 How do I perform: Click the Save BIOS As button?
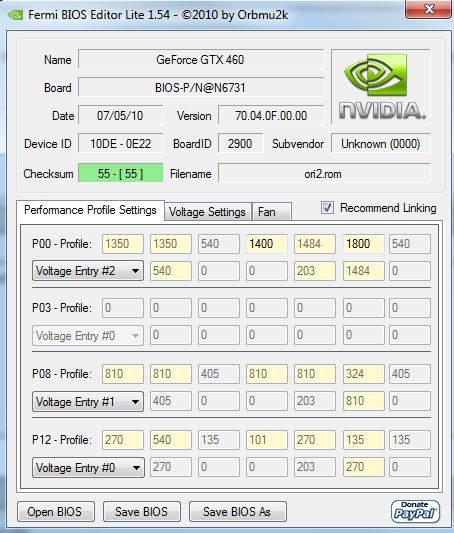pos(238,512)
